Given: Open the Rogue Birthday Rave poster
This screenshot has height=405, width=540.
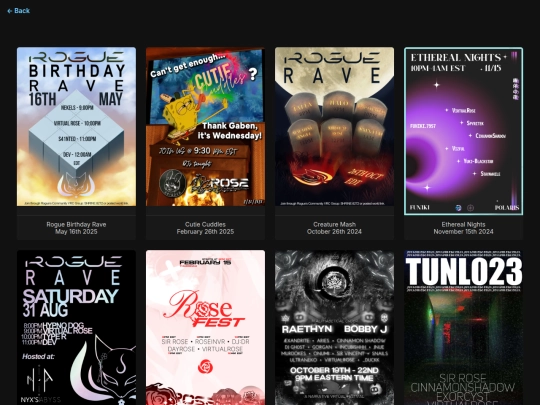Looking at the screenshot, I should tap(76, 127).
